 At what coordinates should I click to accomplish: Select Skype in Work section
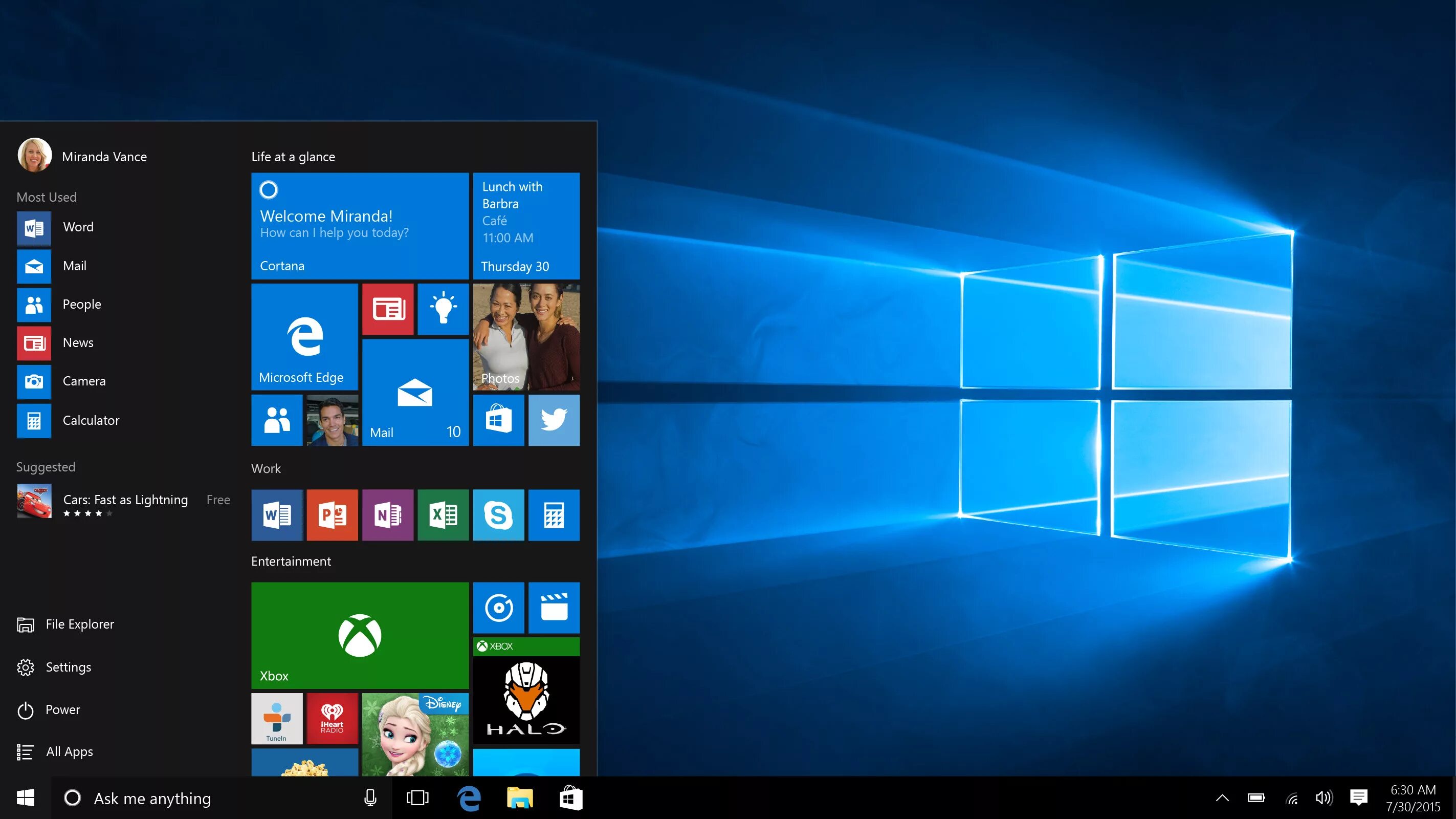coord(499,515)
